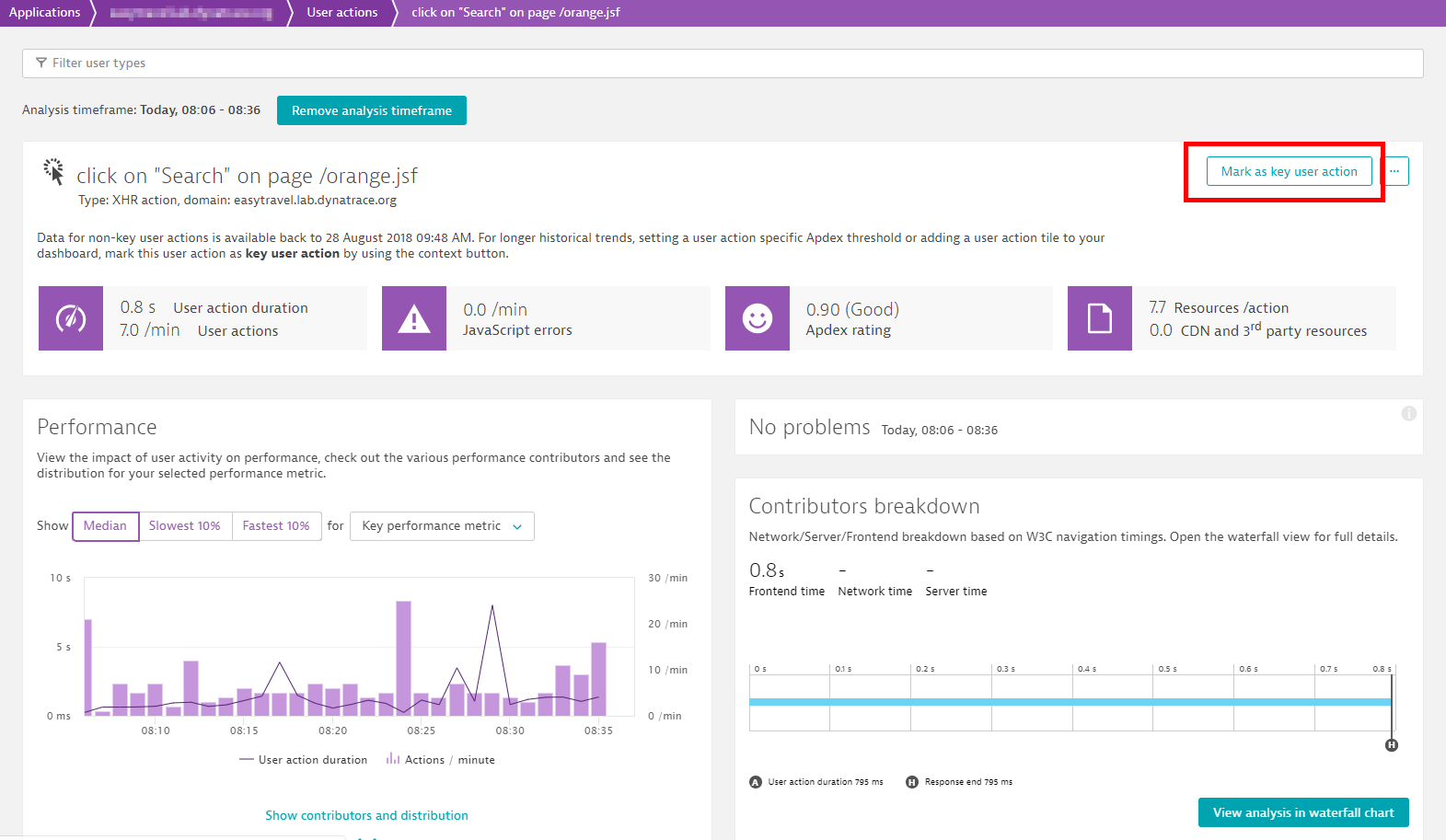Viewport: 1446px width, 840px height.
Task: Click the speedometer user action duration icon
Action: pos(71,318)
